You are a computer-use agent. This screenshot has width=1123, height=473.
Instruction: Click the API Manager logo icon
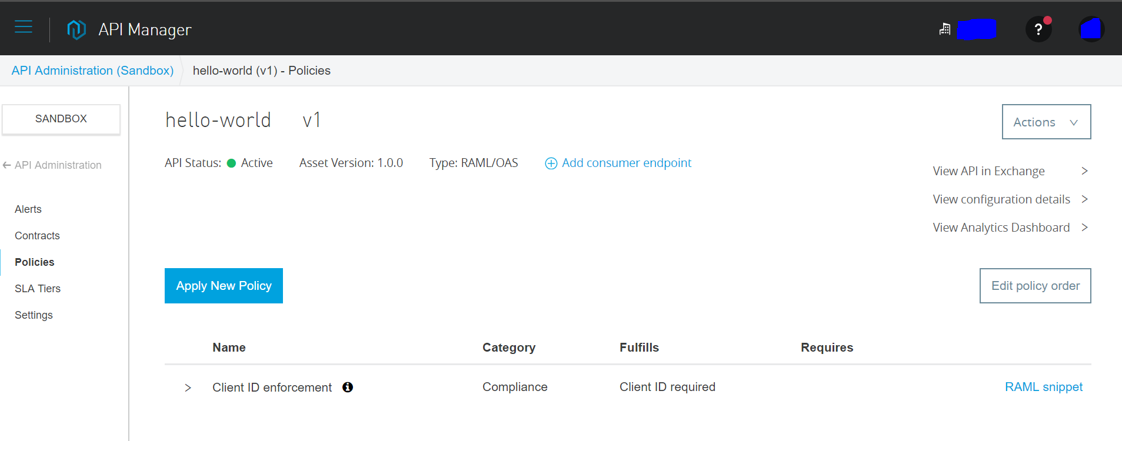coord(76,30)
